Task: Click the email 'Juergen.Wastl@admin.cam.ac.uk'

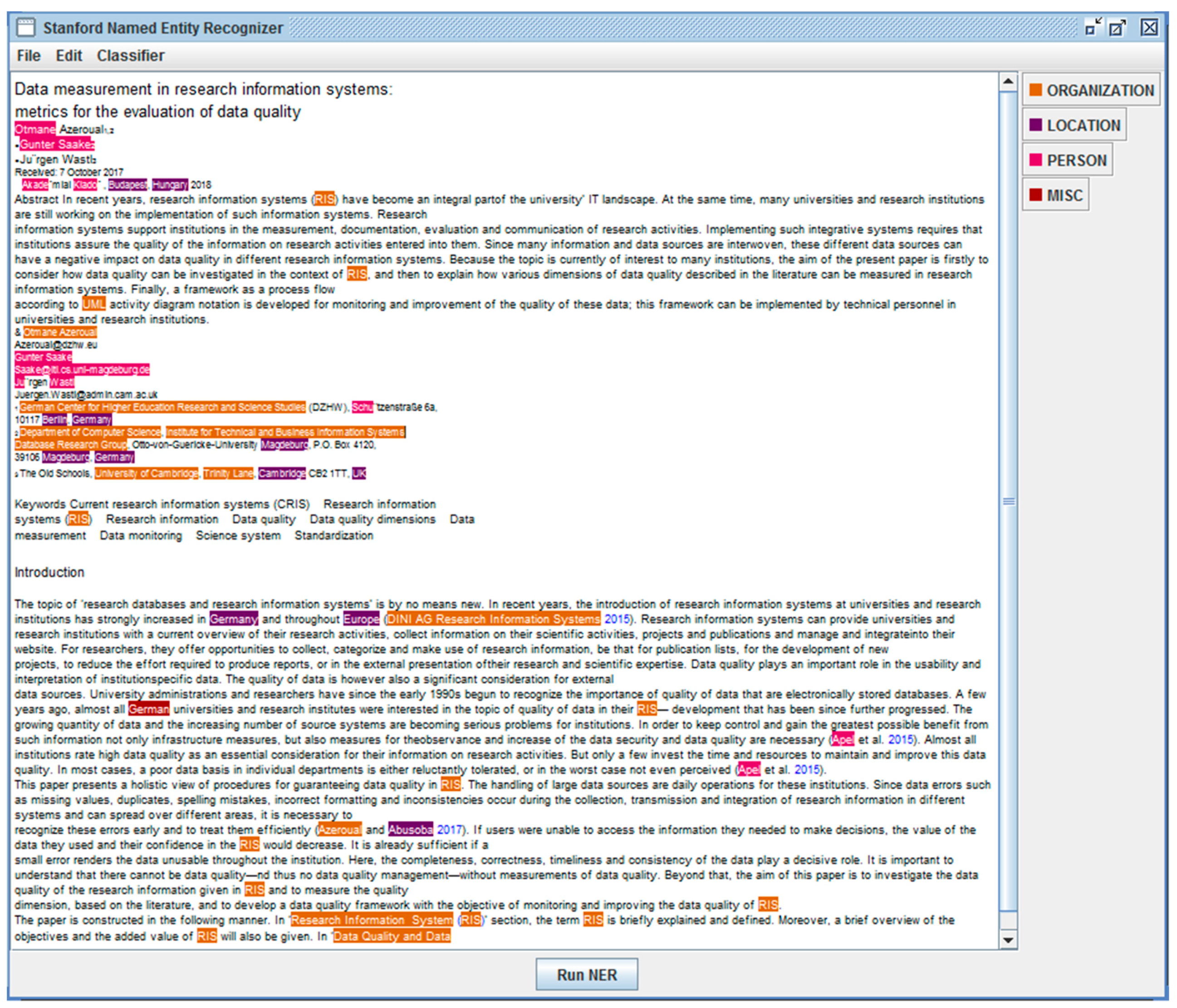Action: point(86,394)
